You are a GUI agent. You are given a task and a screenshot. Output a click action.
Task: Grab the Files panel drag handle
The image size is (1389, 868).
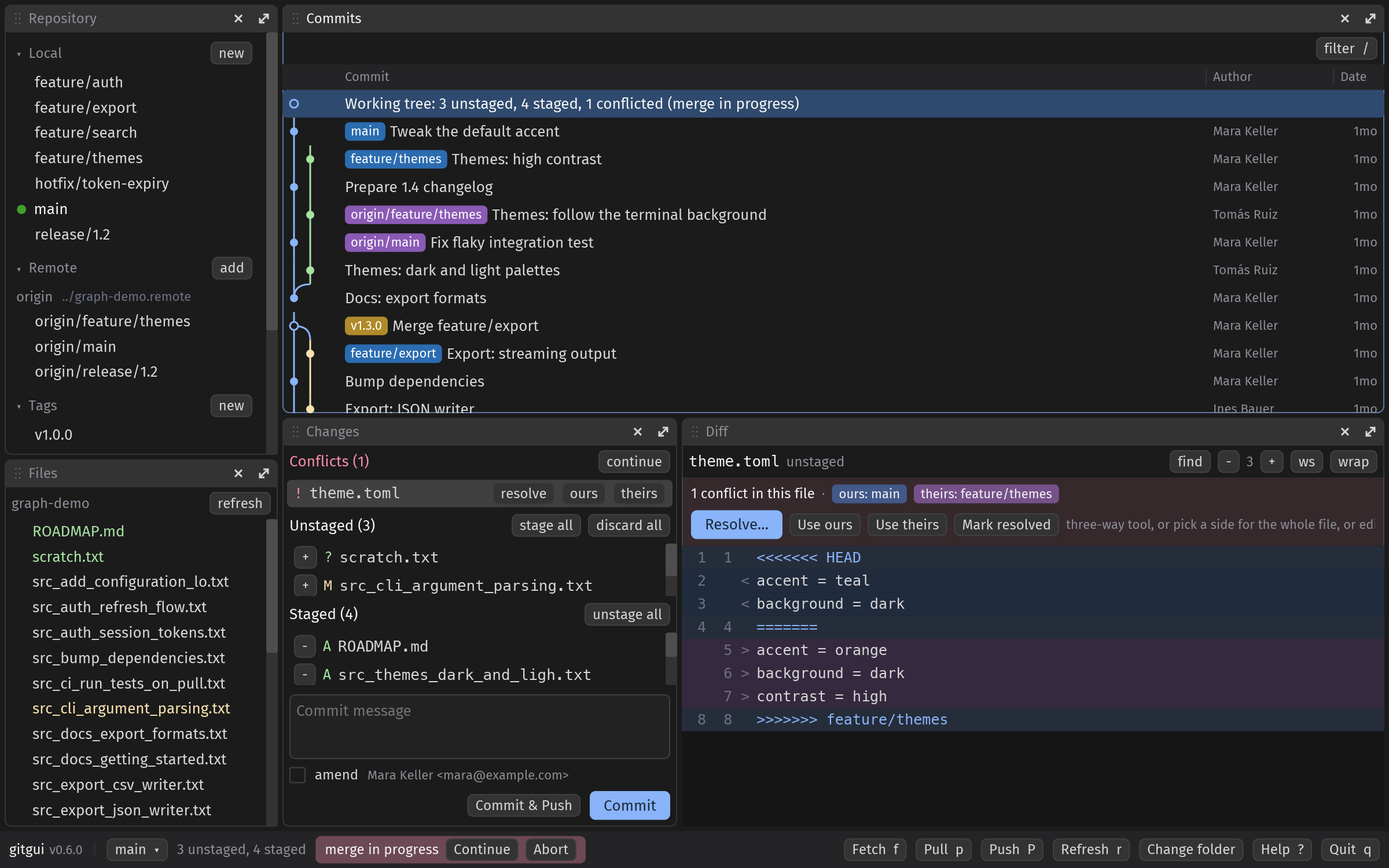click(18, 473)
